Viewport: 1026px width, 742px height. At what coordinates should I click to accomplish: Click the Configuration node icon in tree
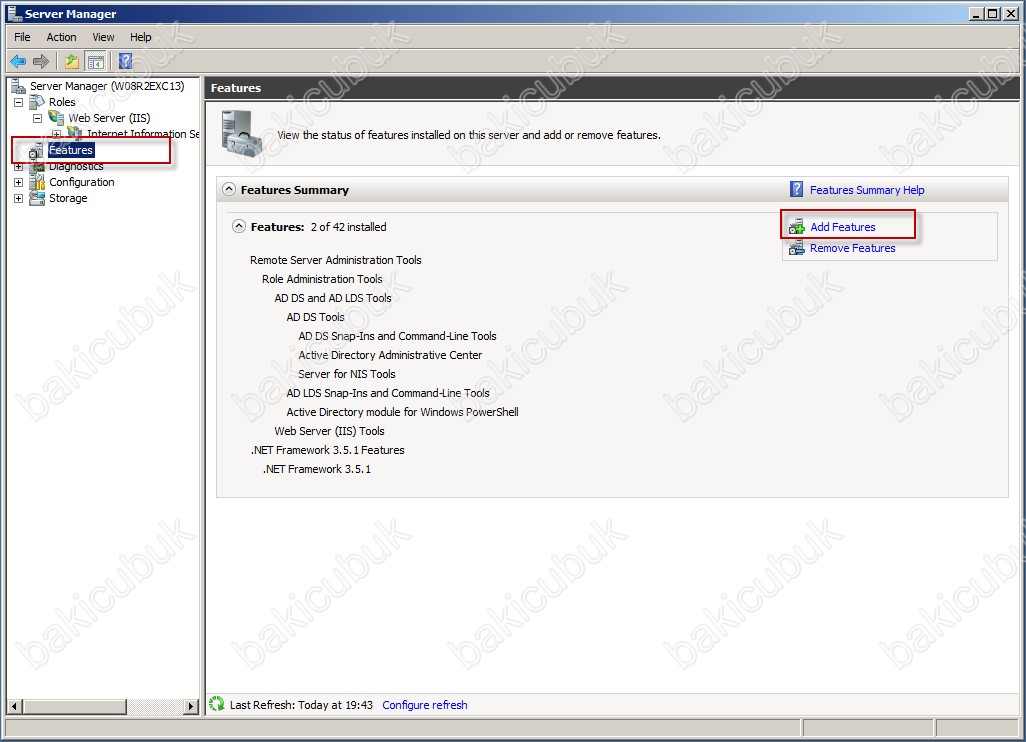37,182
